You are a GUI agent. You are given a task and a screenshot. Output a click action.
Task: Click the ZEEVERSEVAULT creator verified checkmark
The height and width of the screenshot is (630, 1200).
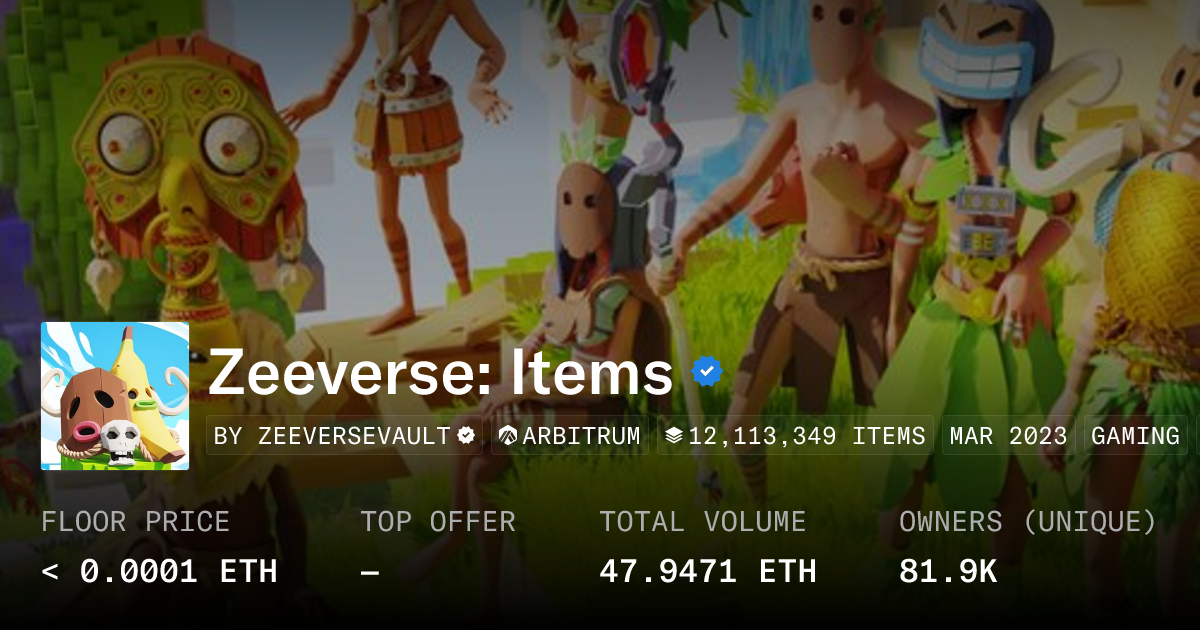466,436
